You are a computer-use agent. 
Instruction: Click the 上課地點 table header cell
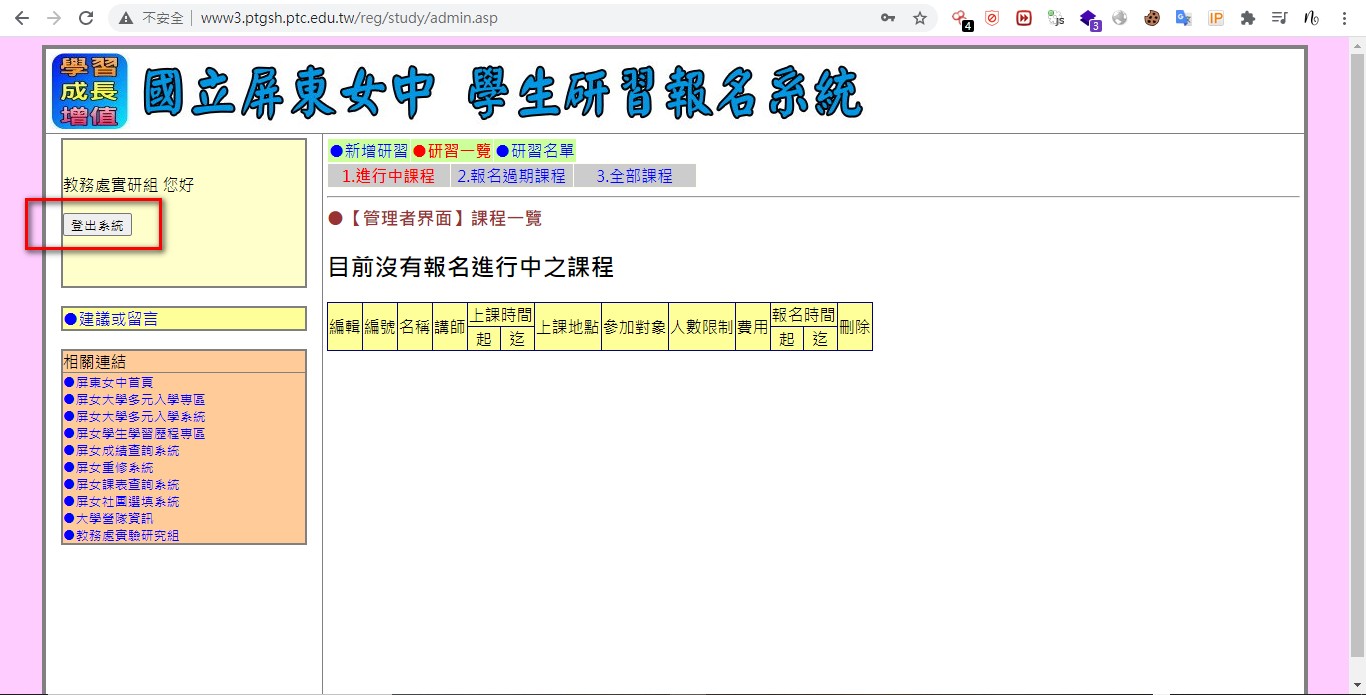click(567, 326)
